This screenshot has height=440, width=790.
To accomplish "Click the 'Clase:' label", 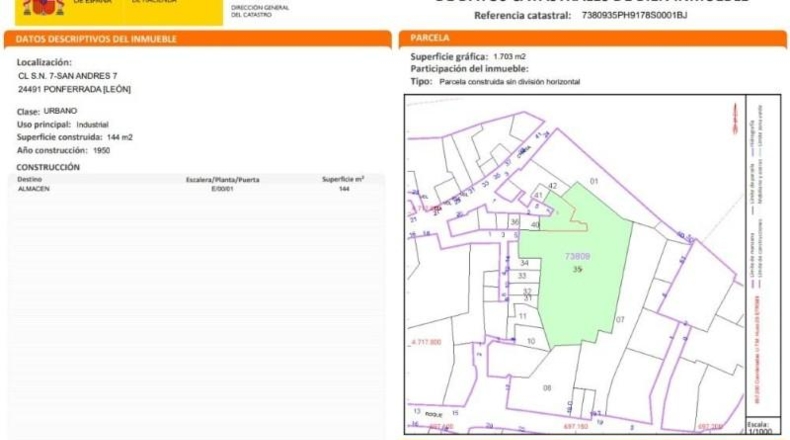I will pos(28,111).
